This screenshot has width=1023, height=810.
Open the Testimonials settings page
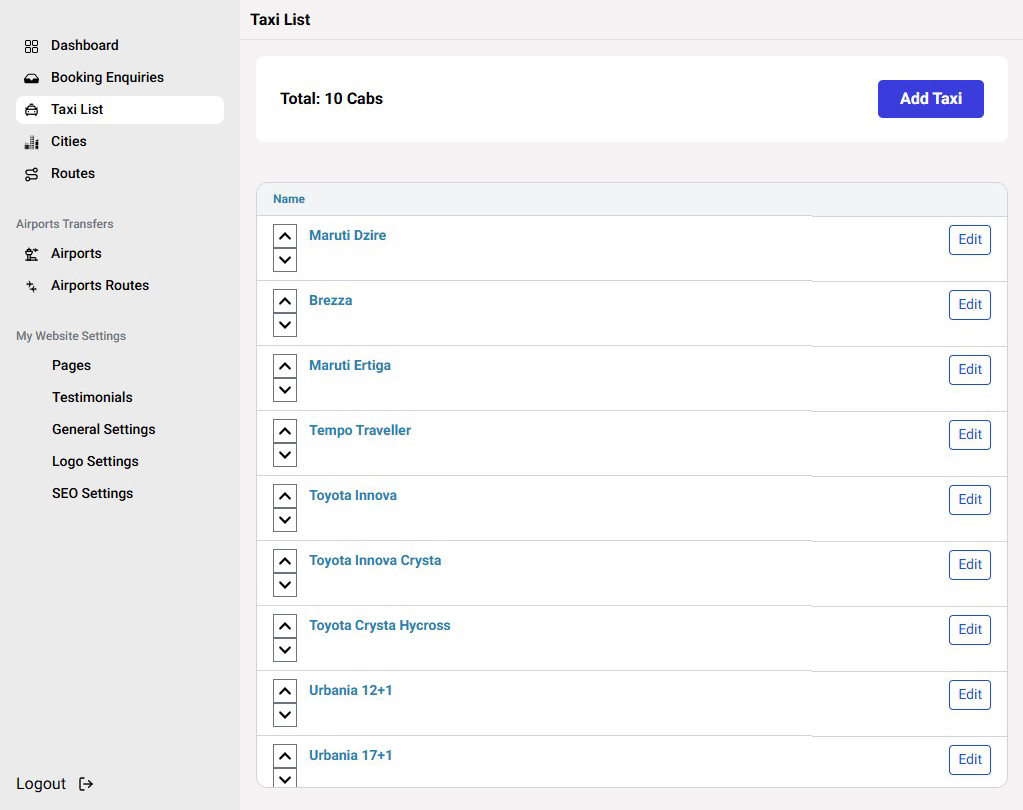92,397
